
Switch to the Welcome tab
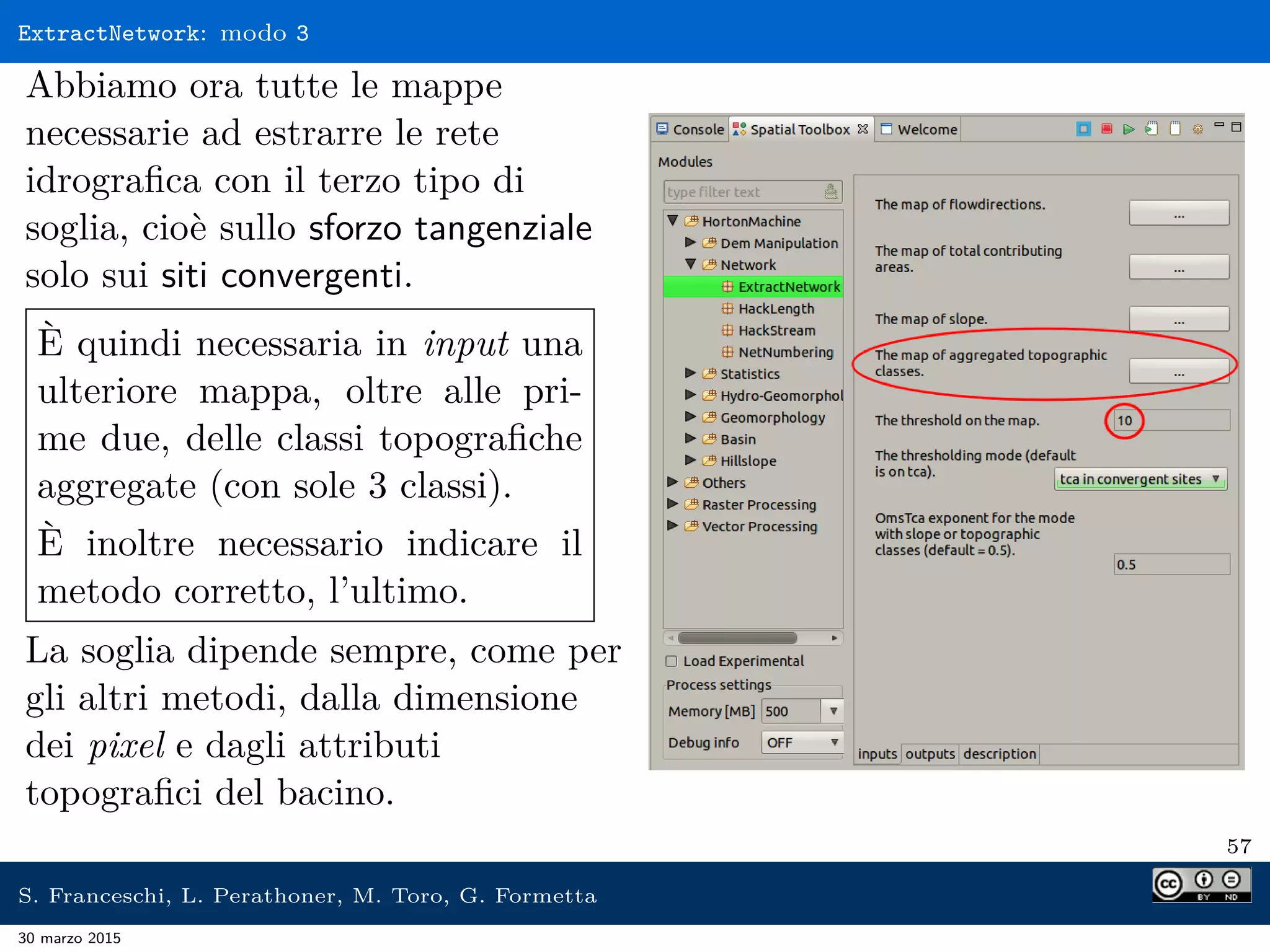919,129
